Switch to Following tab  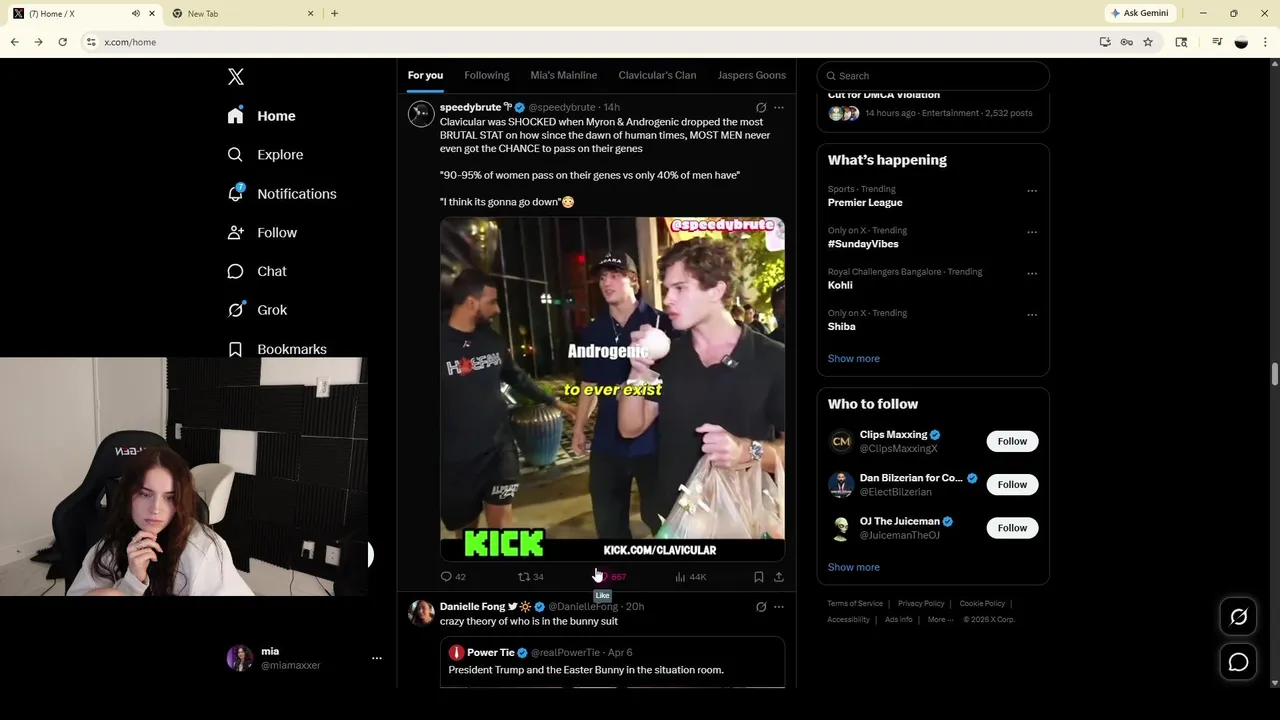pyautogui.click(x=486, y=75)
